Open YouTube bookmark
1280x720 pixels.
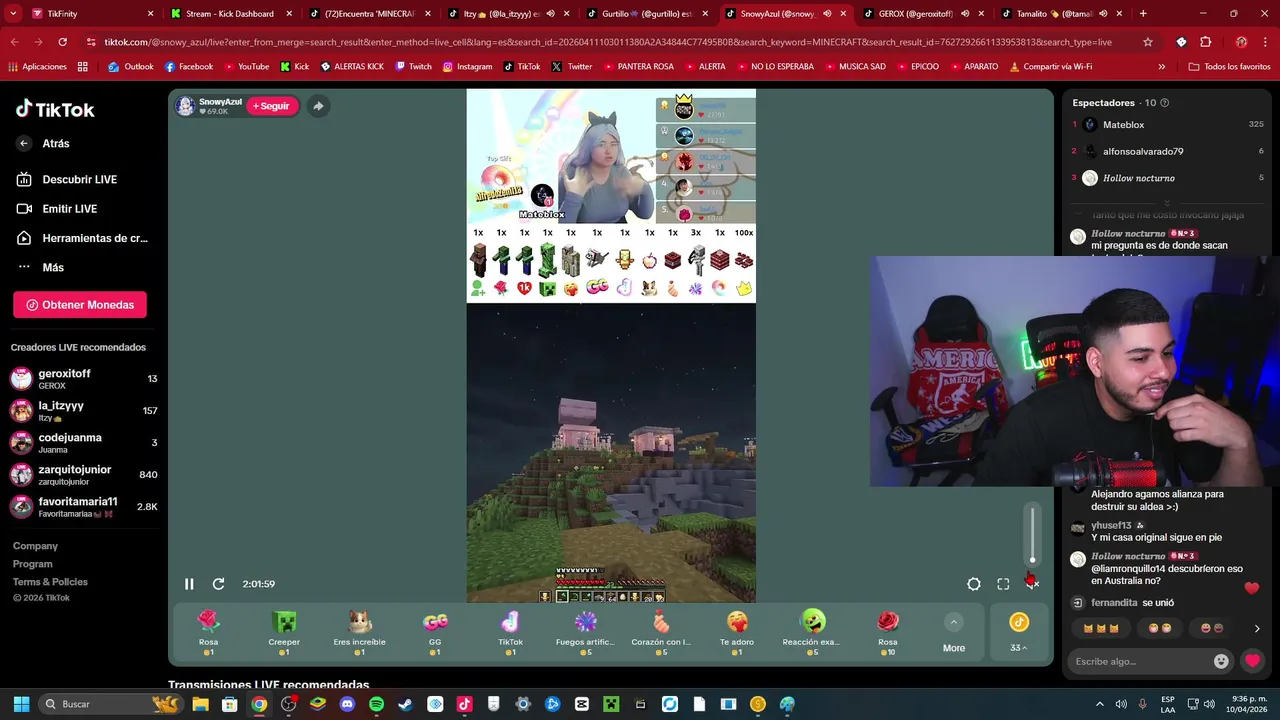246,66
